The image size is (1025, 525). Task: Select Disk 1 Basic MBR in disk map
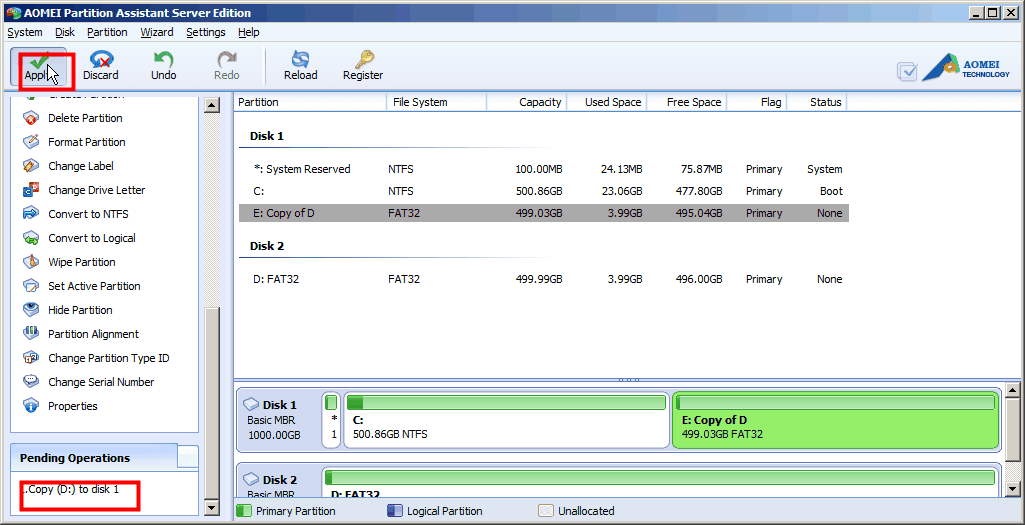tap(278, 420)
